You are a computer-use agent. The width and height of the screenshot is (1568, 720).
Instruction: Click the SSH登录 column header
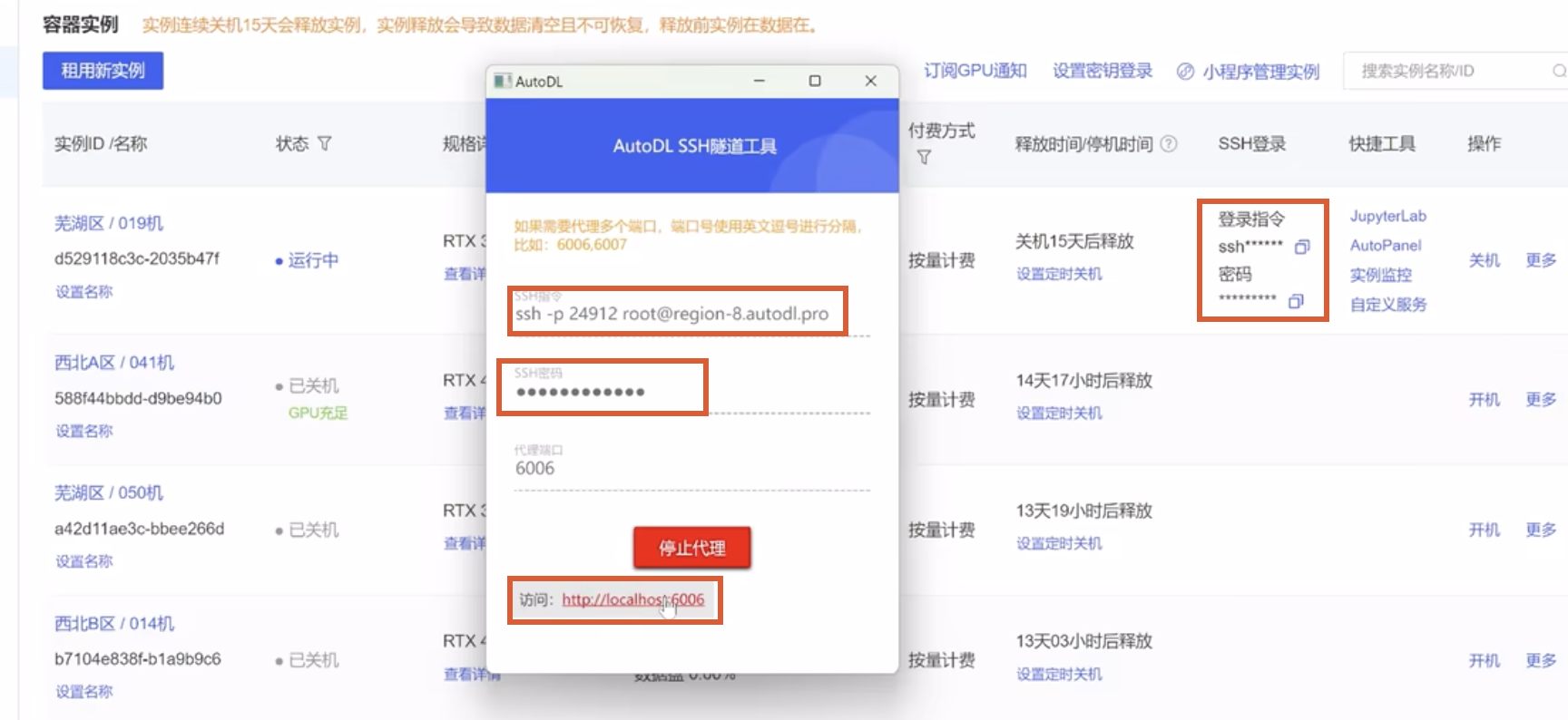tap(1251, 143)
